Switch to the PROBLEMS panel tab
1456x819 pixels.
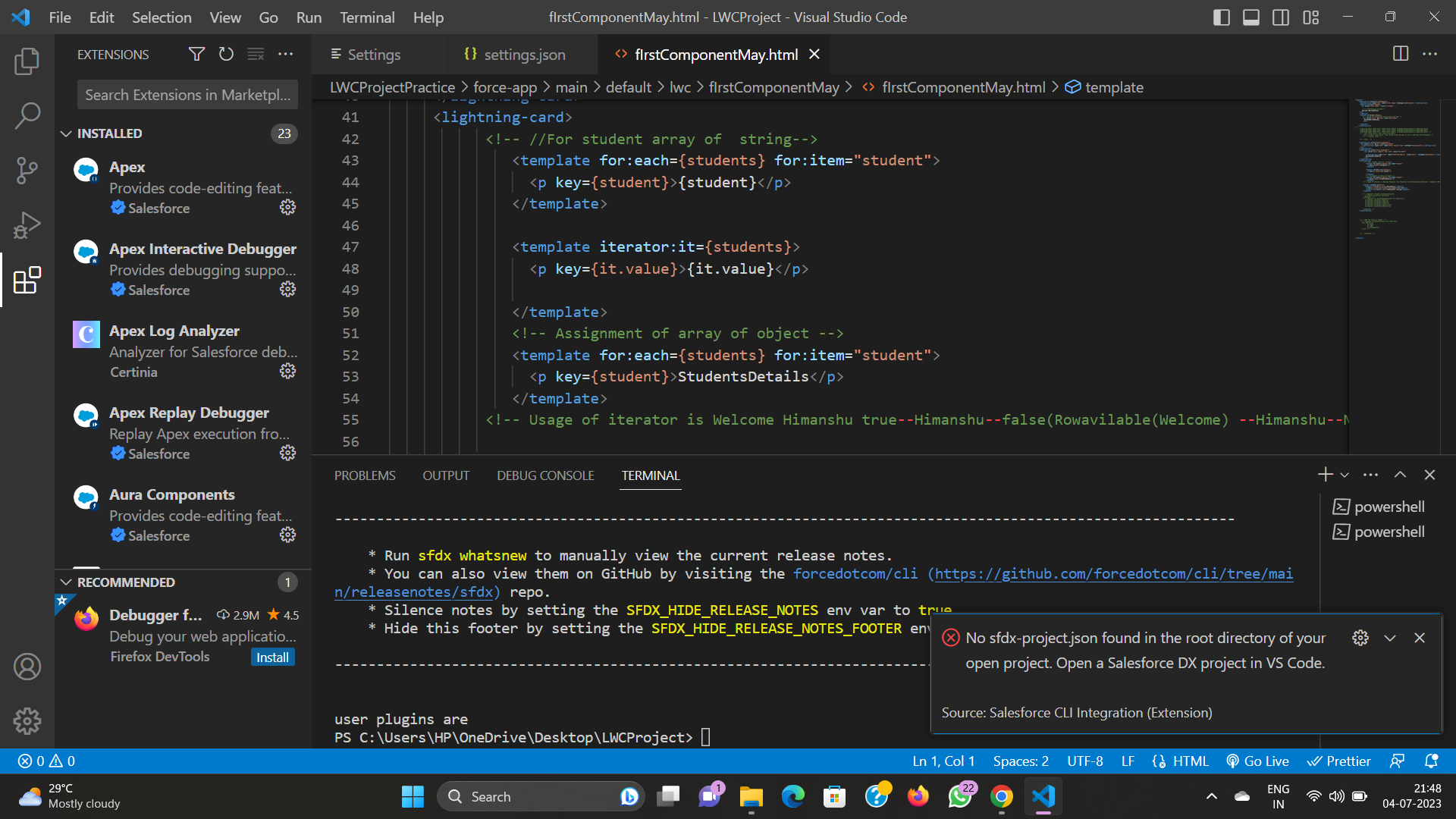365,475
